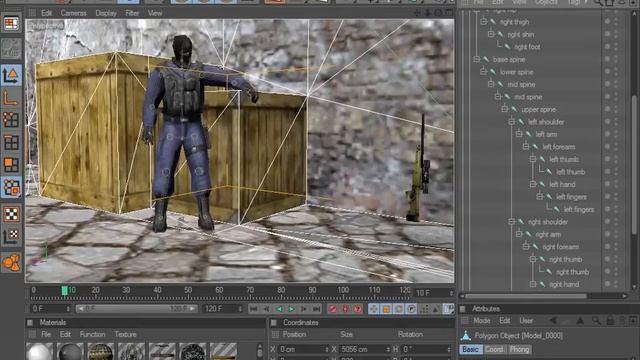This screenshot has height=360, width=640.
Task: Open viewport Display menu
Action: click(106, 13)
